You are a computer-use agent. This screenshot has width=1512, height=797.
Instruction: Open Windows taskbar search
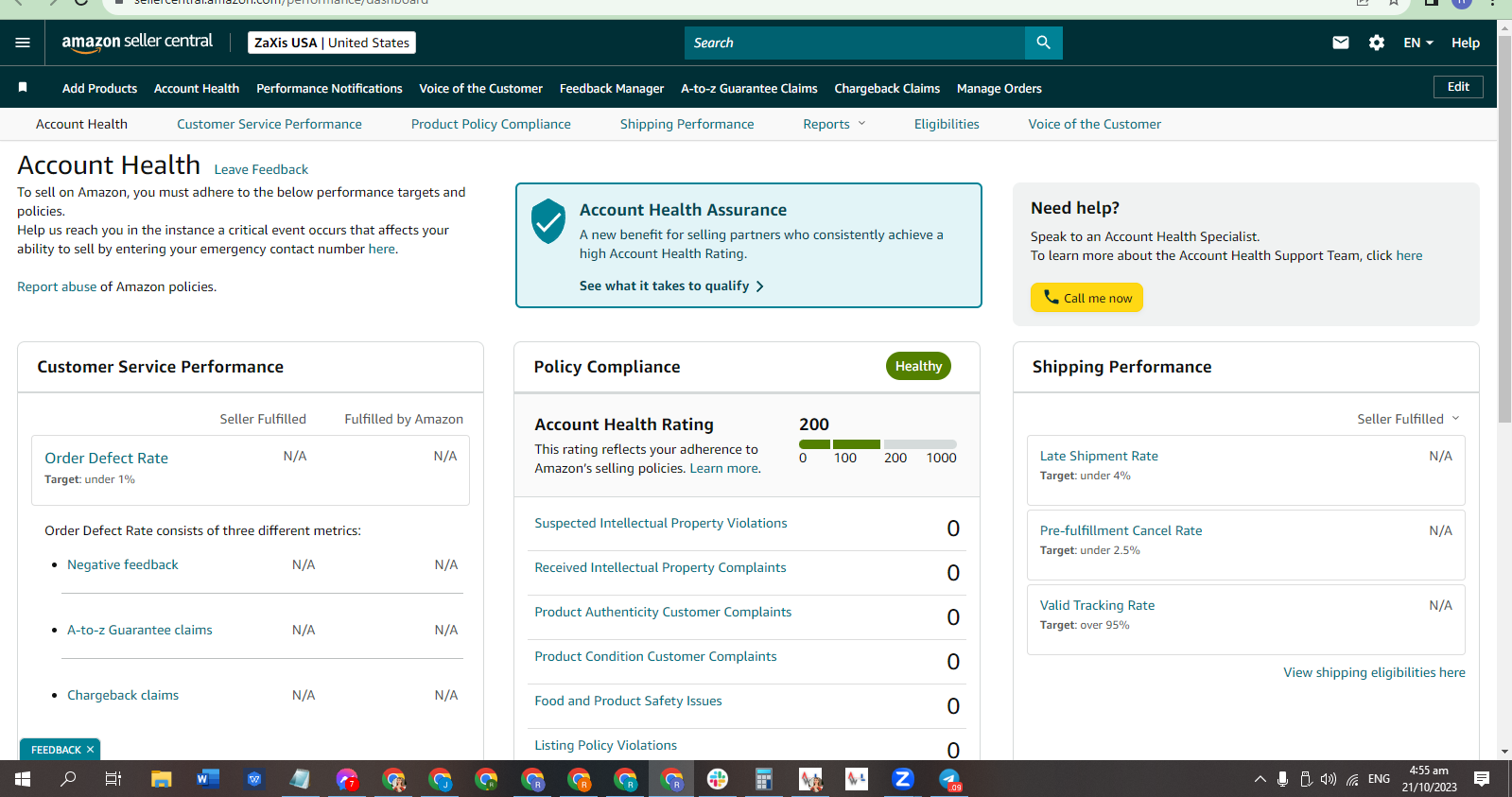pyautogui.click(x=68, y=779)
